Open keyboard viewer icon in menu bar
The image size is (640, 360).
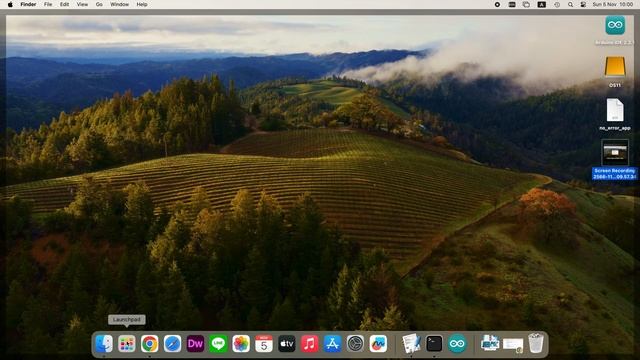[x=512, y=4]
